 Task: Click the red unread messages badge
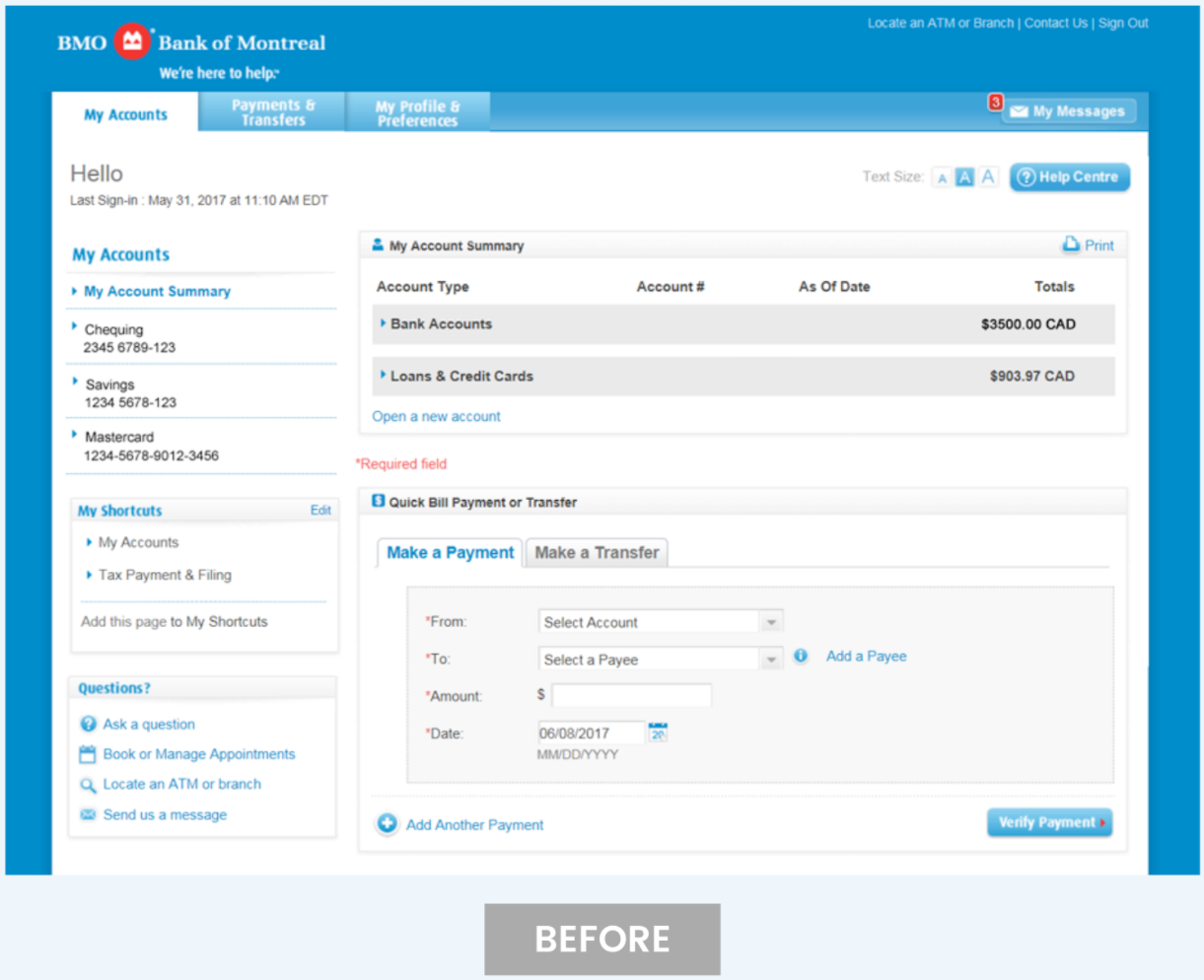(x=996, y=102)
